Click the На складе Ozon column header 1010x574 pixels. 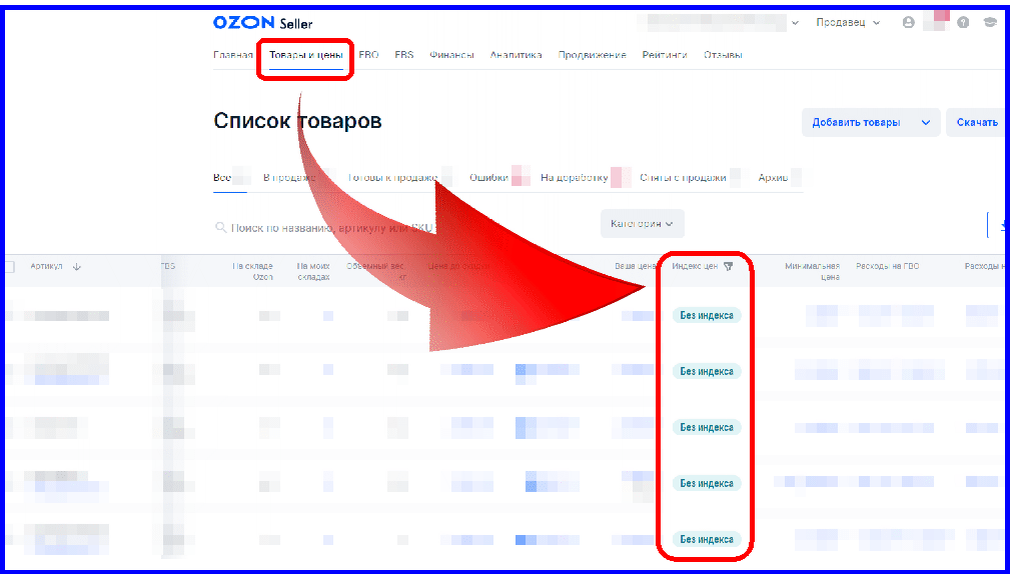tap(253, 271)
